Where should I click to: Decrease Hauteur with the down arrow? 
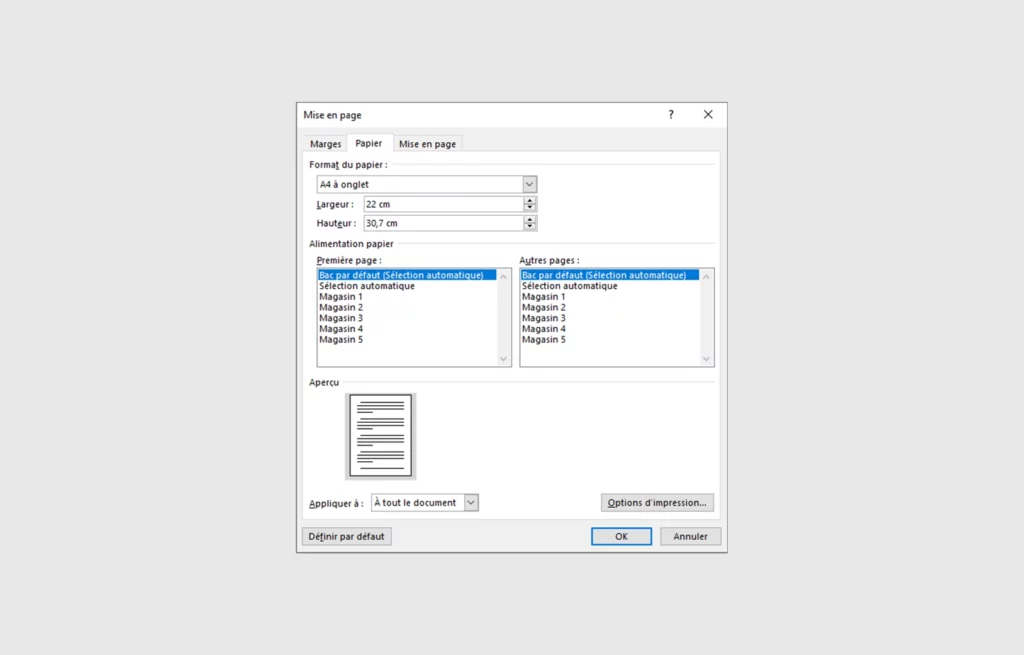click(x=530, y=227)
